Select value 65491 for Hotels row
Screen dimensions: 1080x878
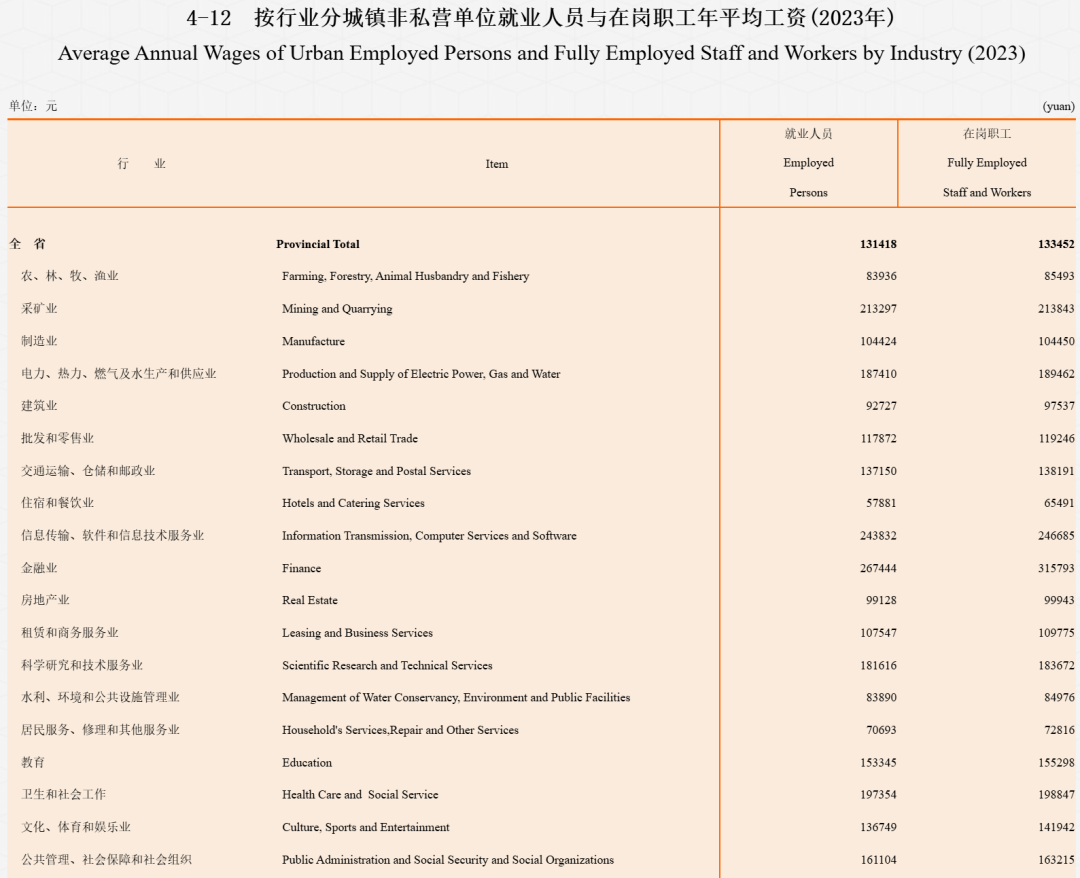[1059, 503]
